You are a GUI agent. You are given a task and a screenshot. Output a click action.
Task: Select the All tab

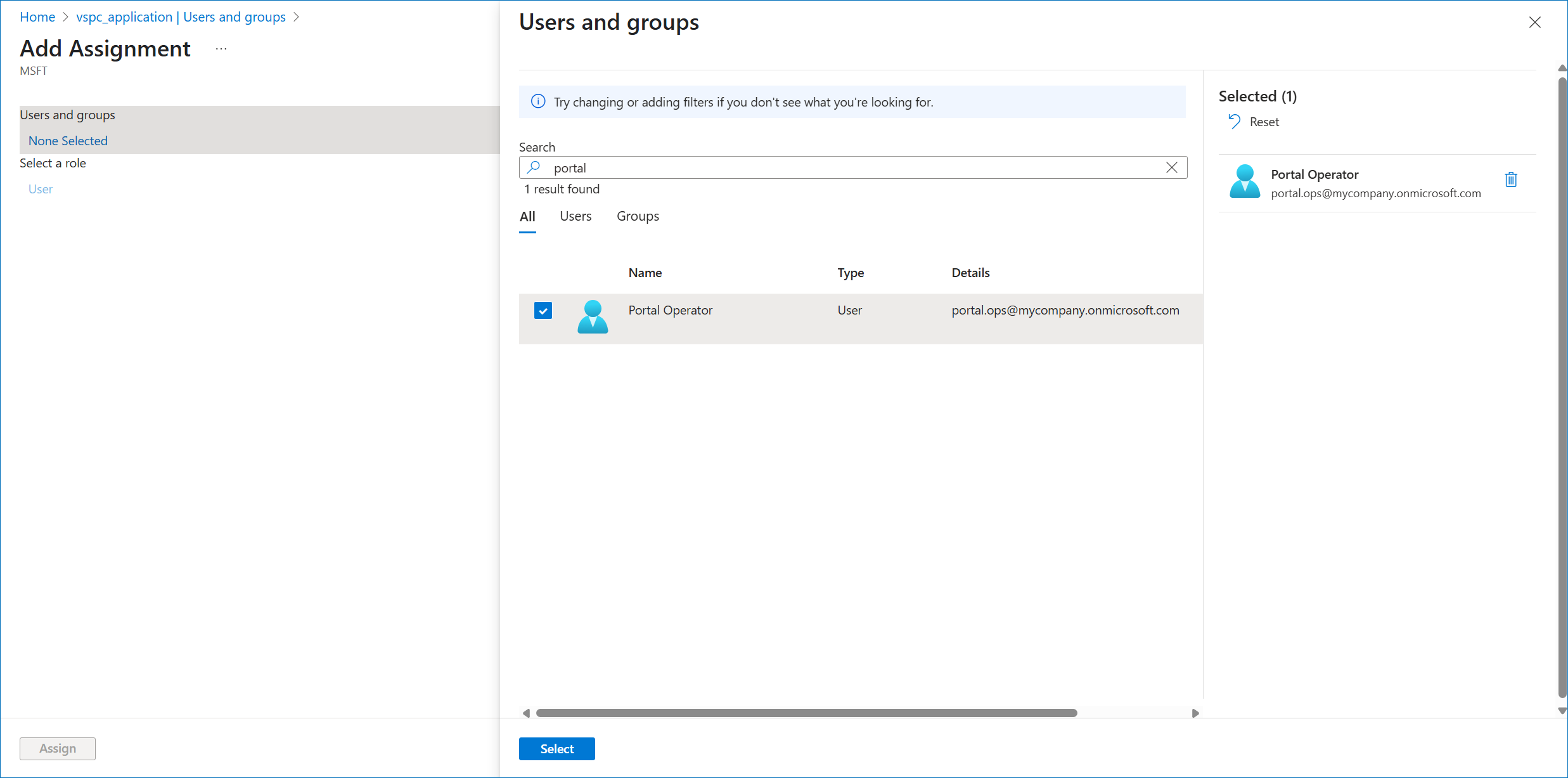[527, 216]
